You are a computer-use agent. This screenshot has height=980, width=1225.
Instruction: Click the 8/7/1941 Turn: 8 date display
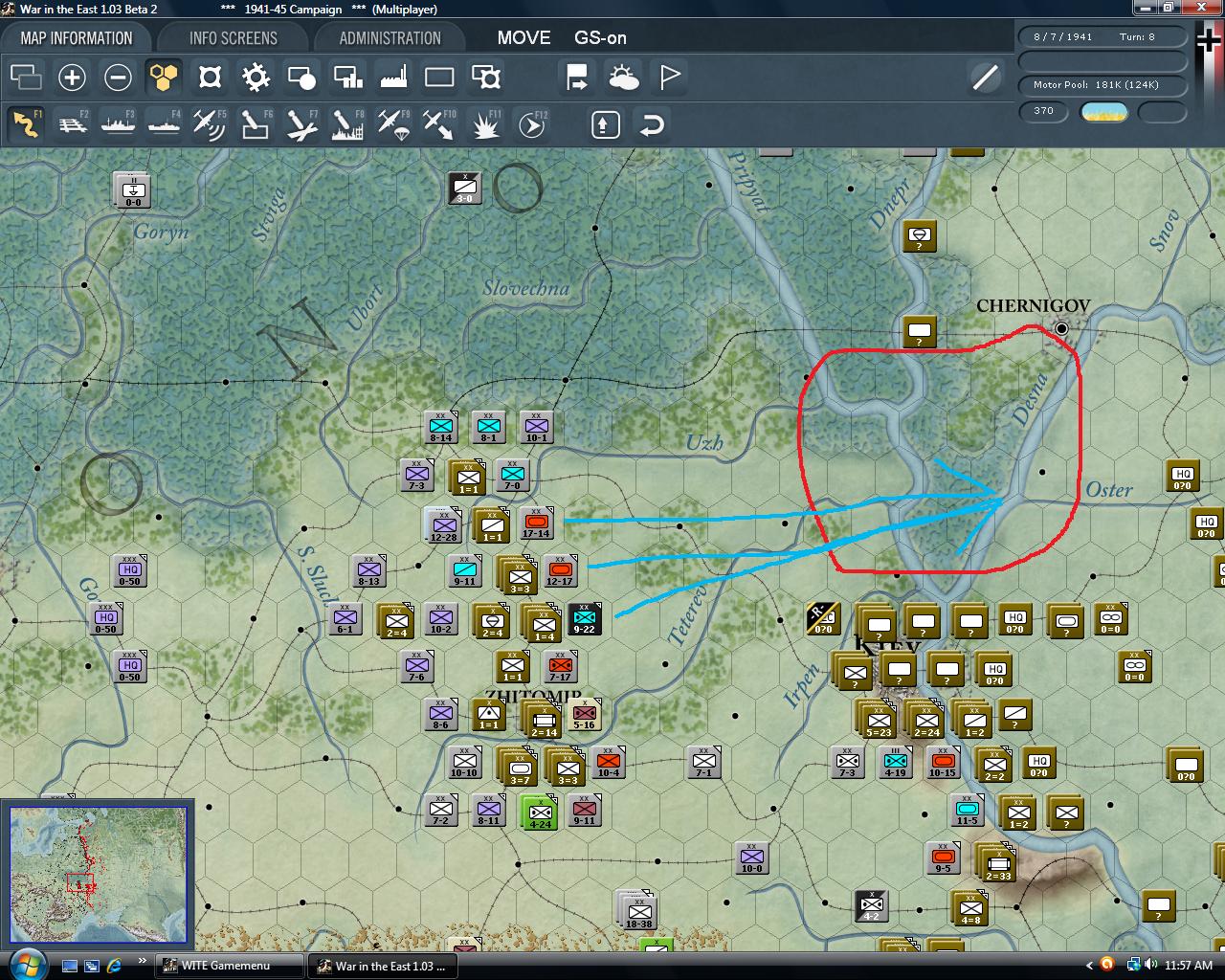pyautogui.click(x=1102, y=37)
